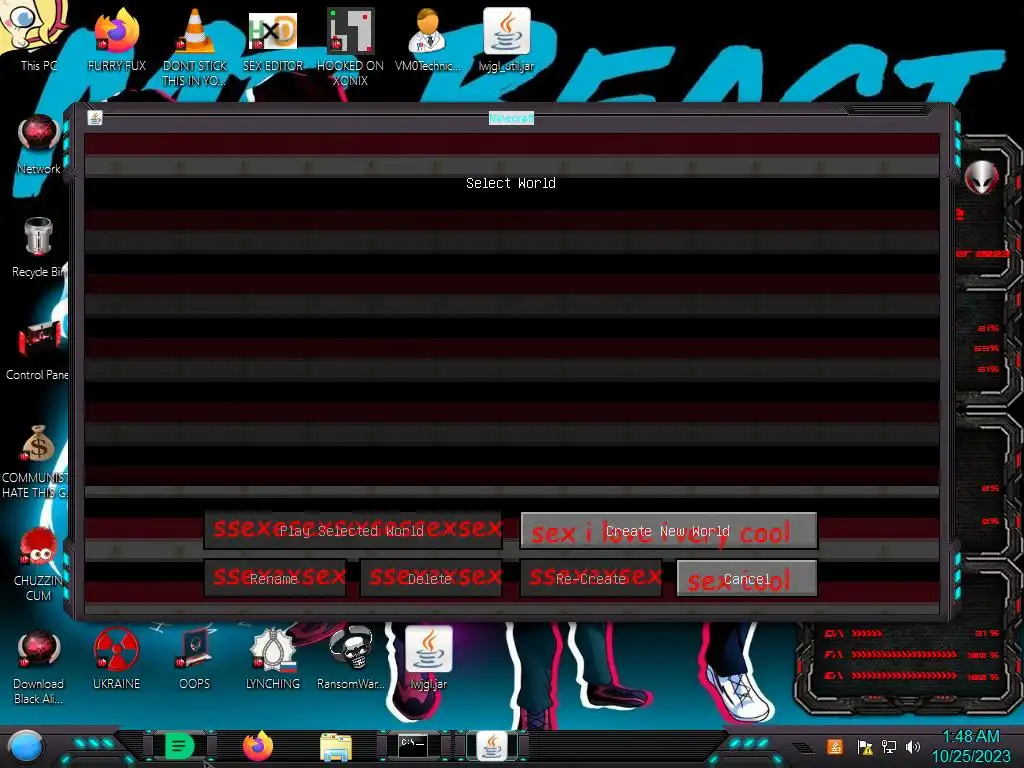Click the Action Center flag tray icon
The width and height of the screenshot is (1024, 768).
[x=865, y=747]
